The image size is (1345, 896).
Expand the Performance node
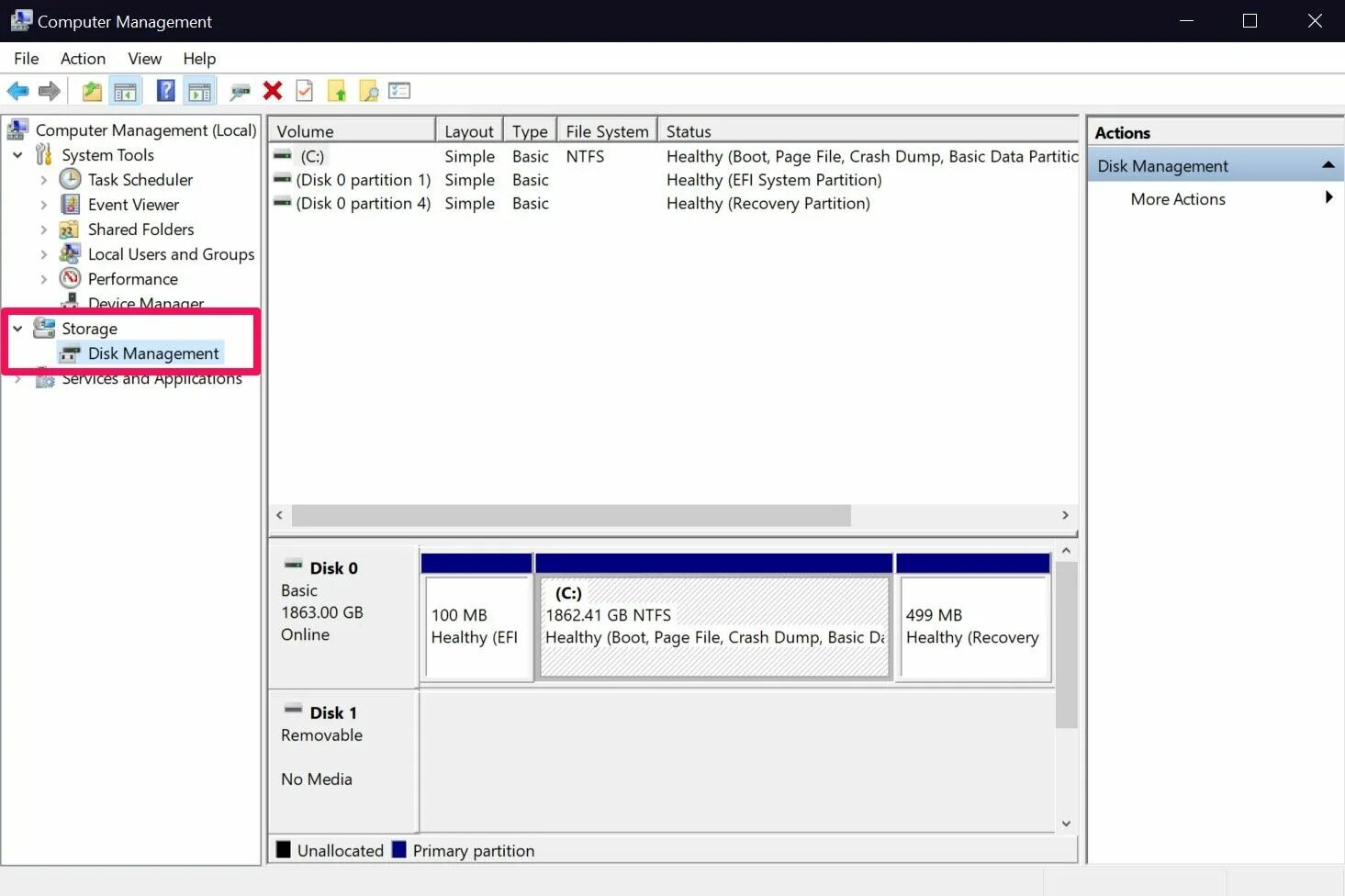[43, 279]
